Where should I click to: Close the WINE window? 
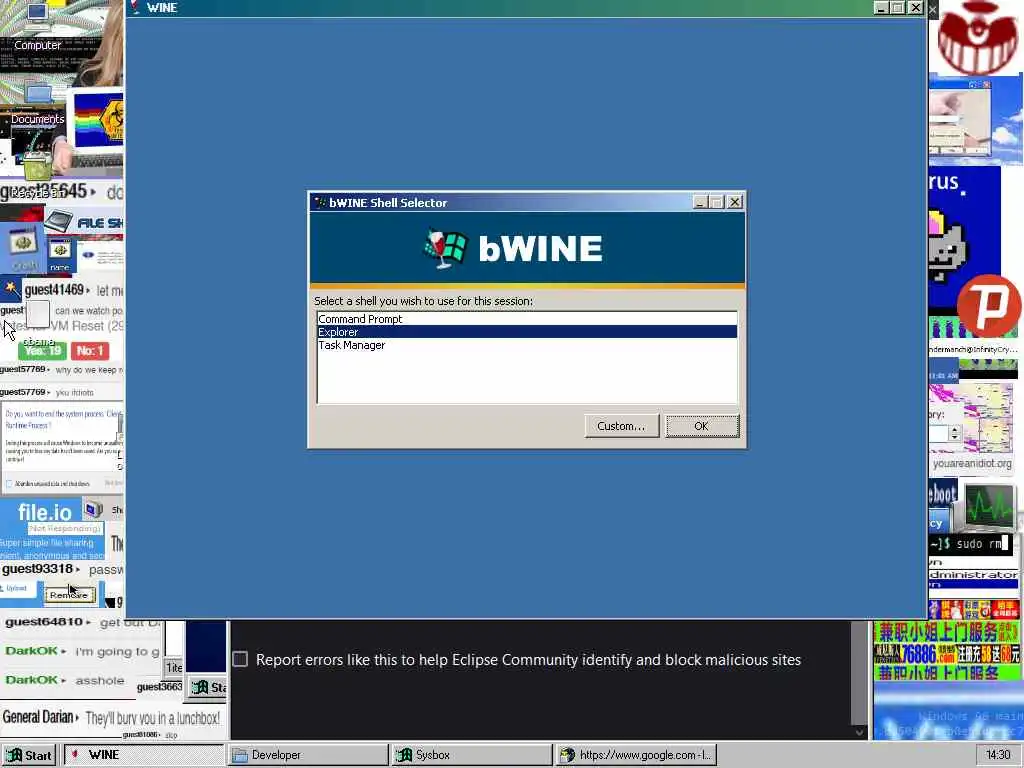(x=916, y=8)
